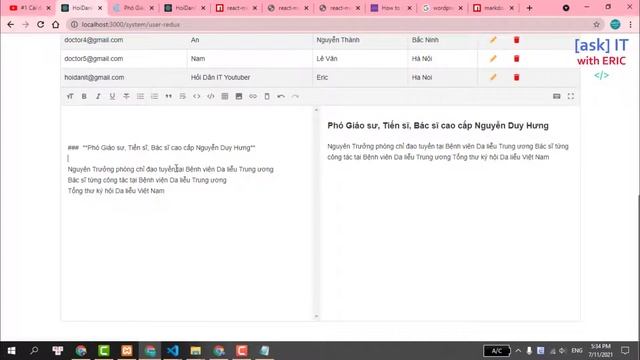Edit the hoidanit@gmail.com user row
Screen dimensions: 640x360
click(x=493, y=77)
